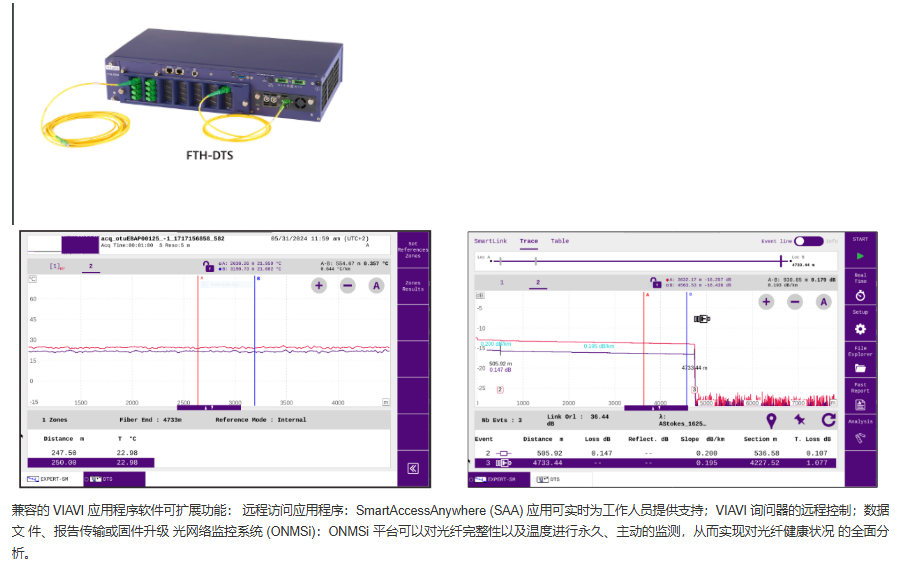
Task: Open File Explorer folder icon
Action: point(860,368)
